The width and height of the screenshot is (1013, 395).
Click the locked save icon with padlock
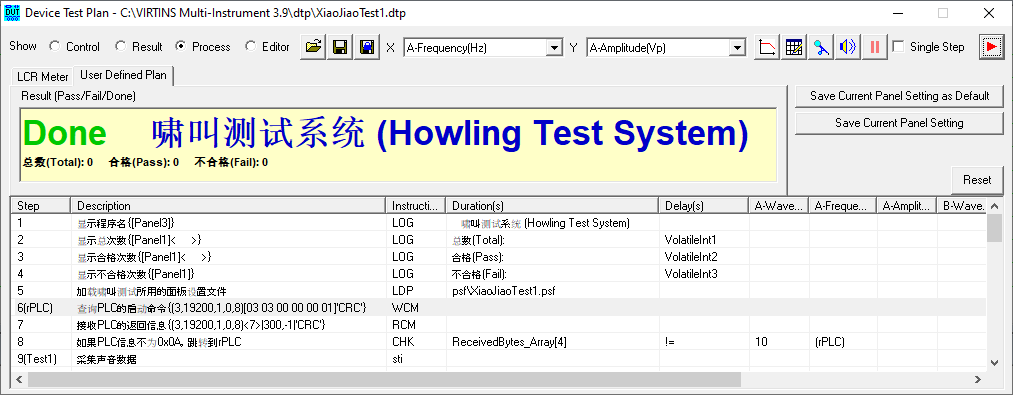coord(368,47)
